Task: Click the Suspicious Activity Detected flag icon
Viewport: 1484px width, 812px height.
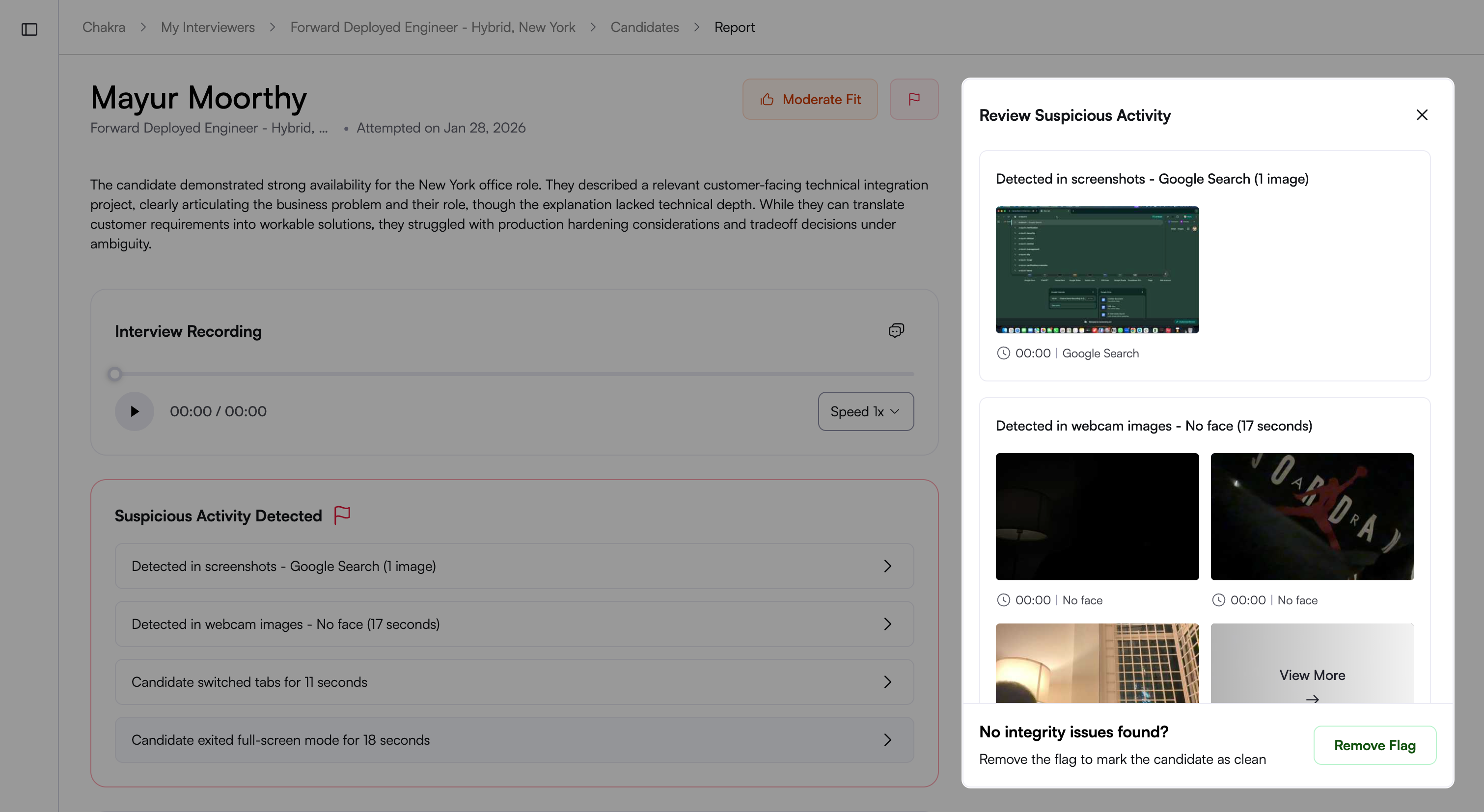Action: 342,515
